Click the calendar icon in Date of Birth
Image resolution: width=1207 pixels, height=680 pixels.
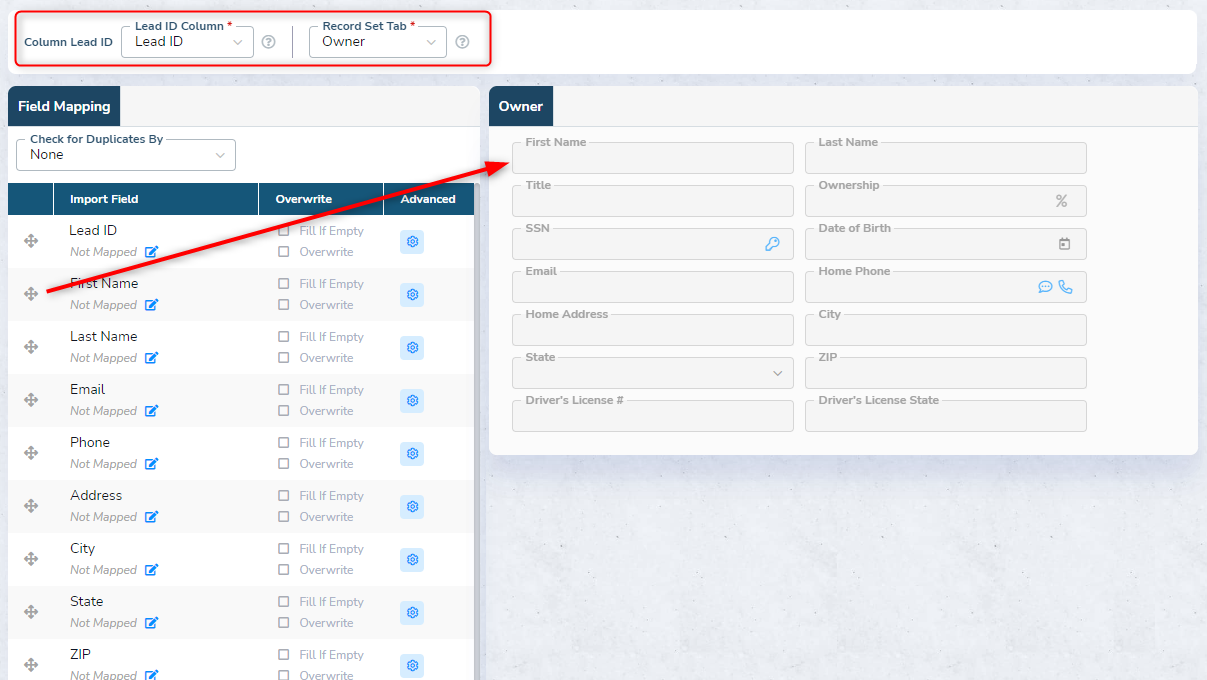(1065, 244)
